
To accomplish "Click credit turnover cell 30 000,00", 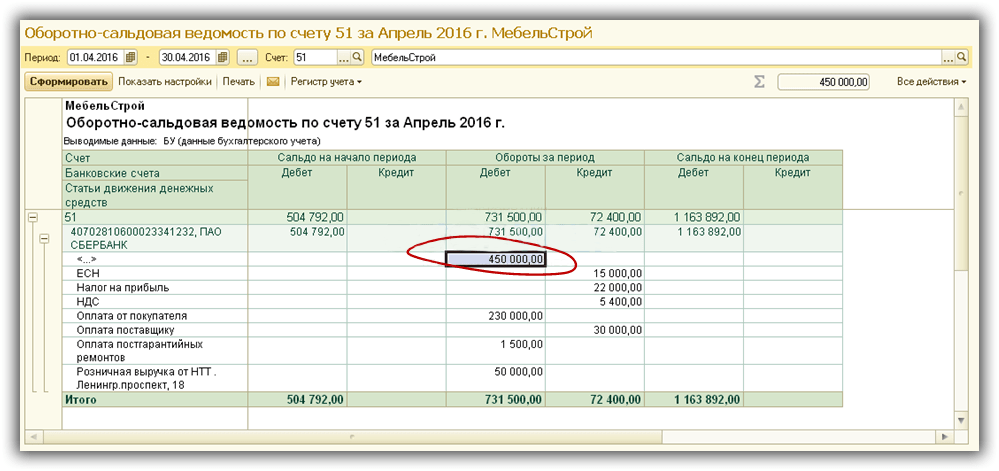I will point(595,330).
